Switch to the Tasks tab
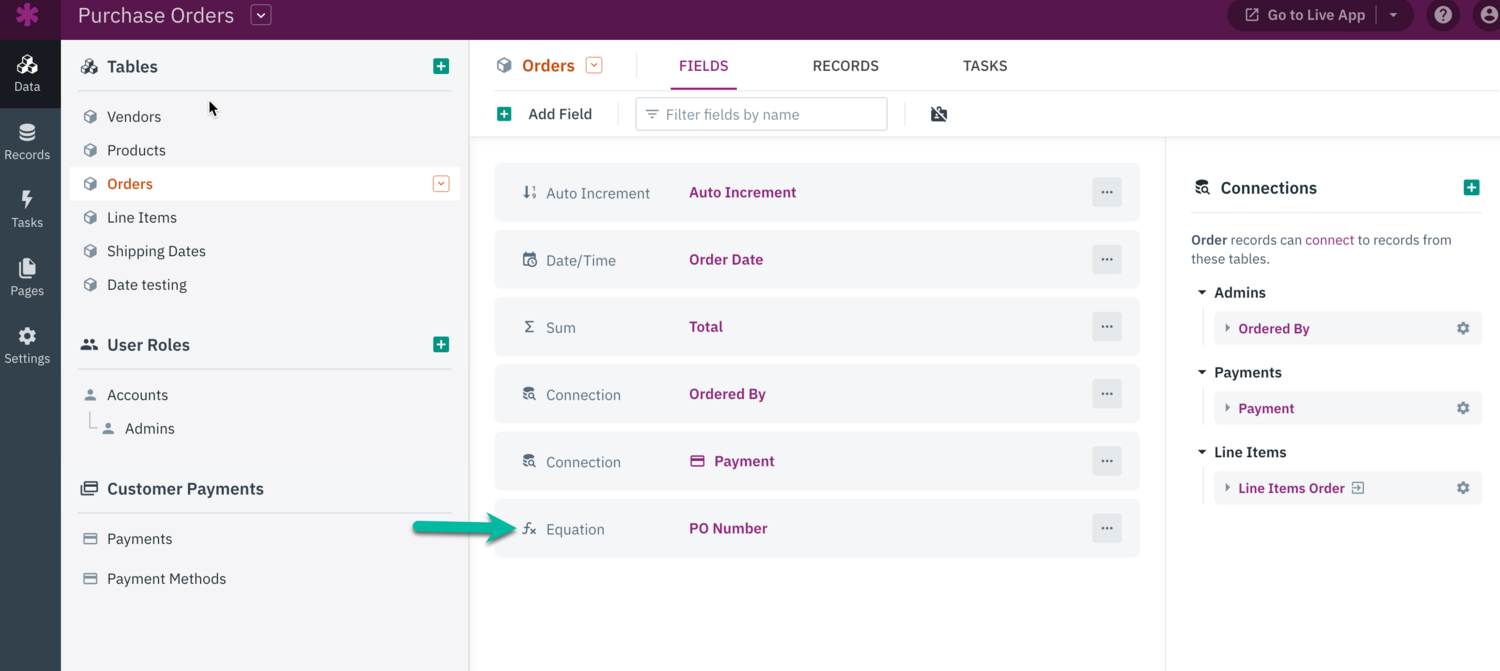This screenshot has height=671, width=1500. click(985, 66)
